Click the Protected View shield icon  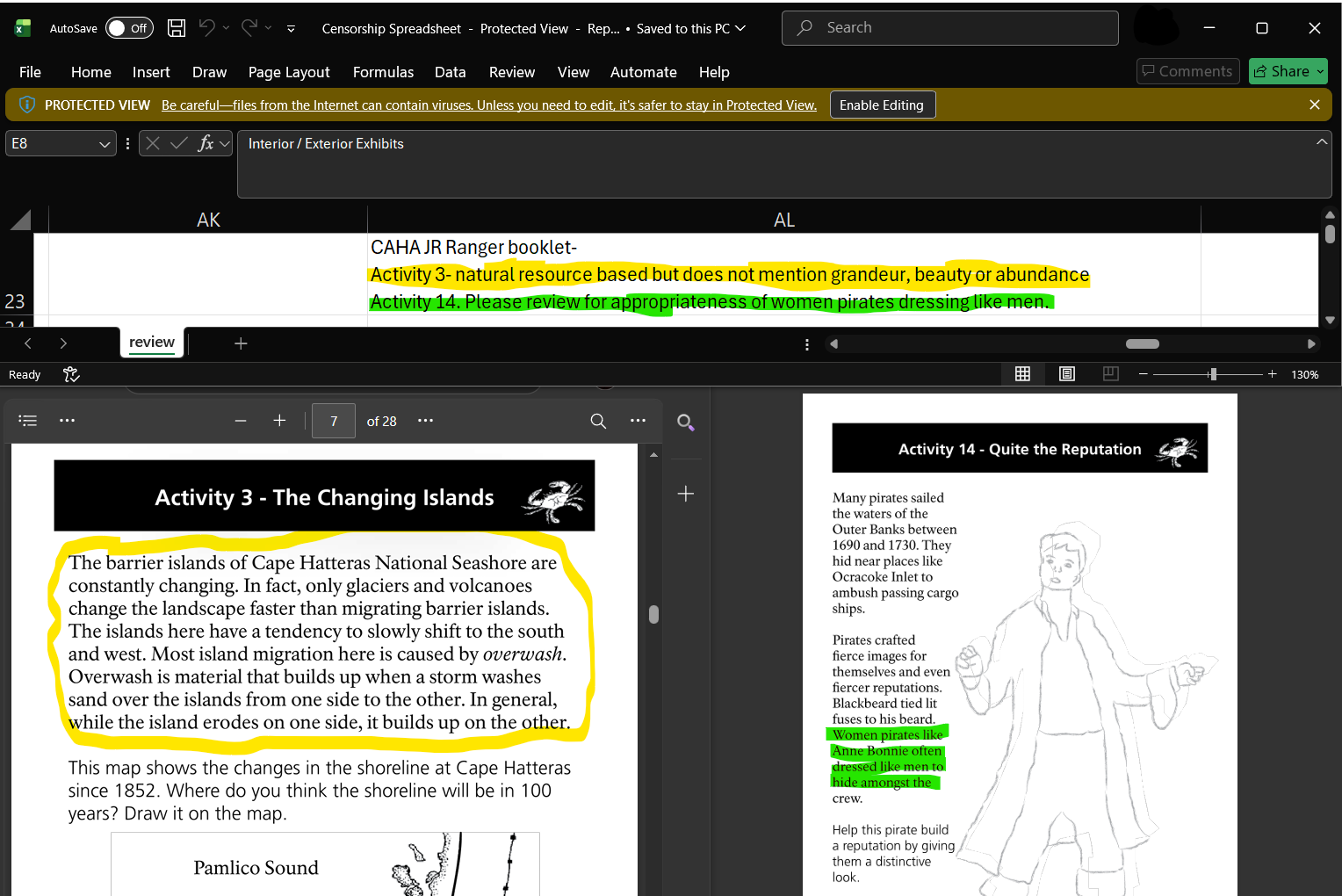click(27, 105)
